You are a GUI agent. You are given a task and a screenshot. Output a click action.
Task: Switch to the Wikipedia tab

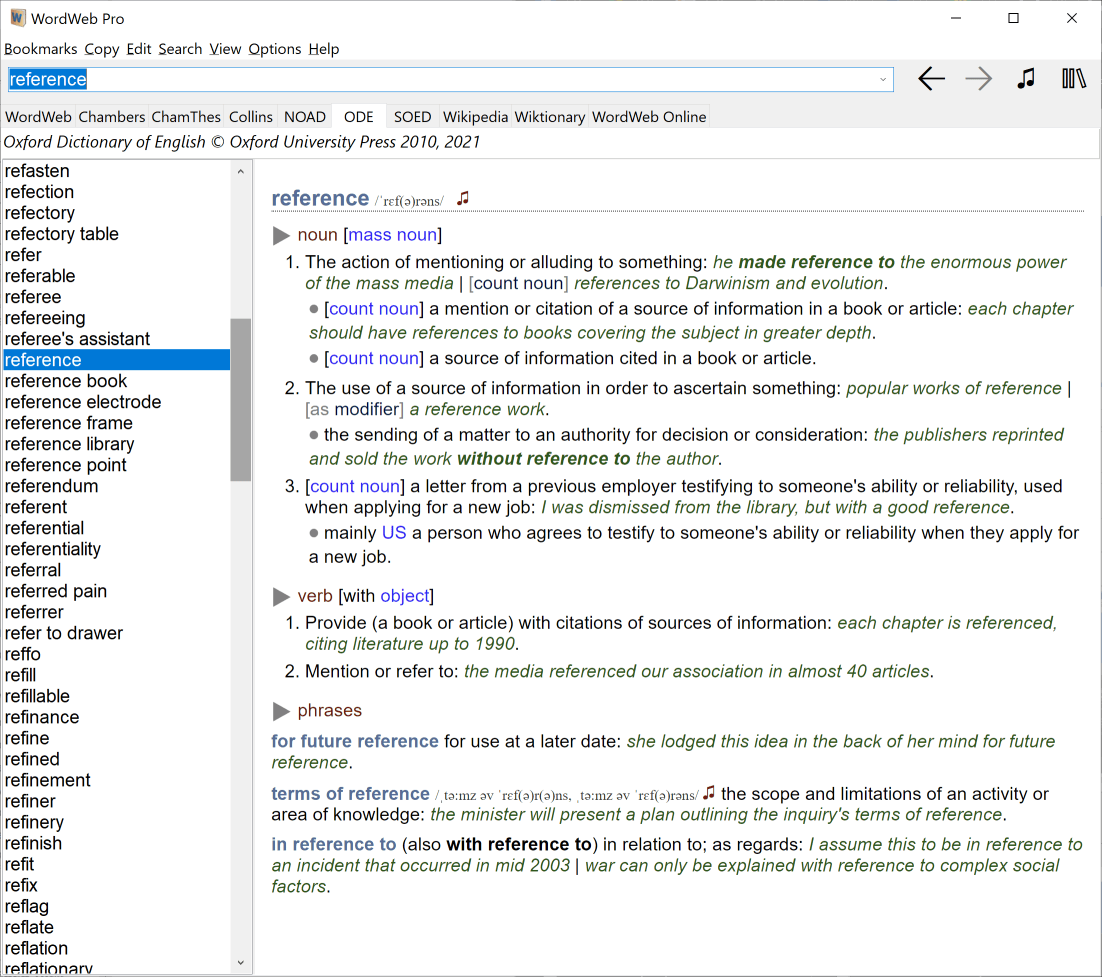[x=475, y=117]
